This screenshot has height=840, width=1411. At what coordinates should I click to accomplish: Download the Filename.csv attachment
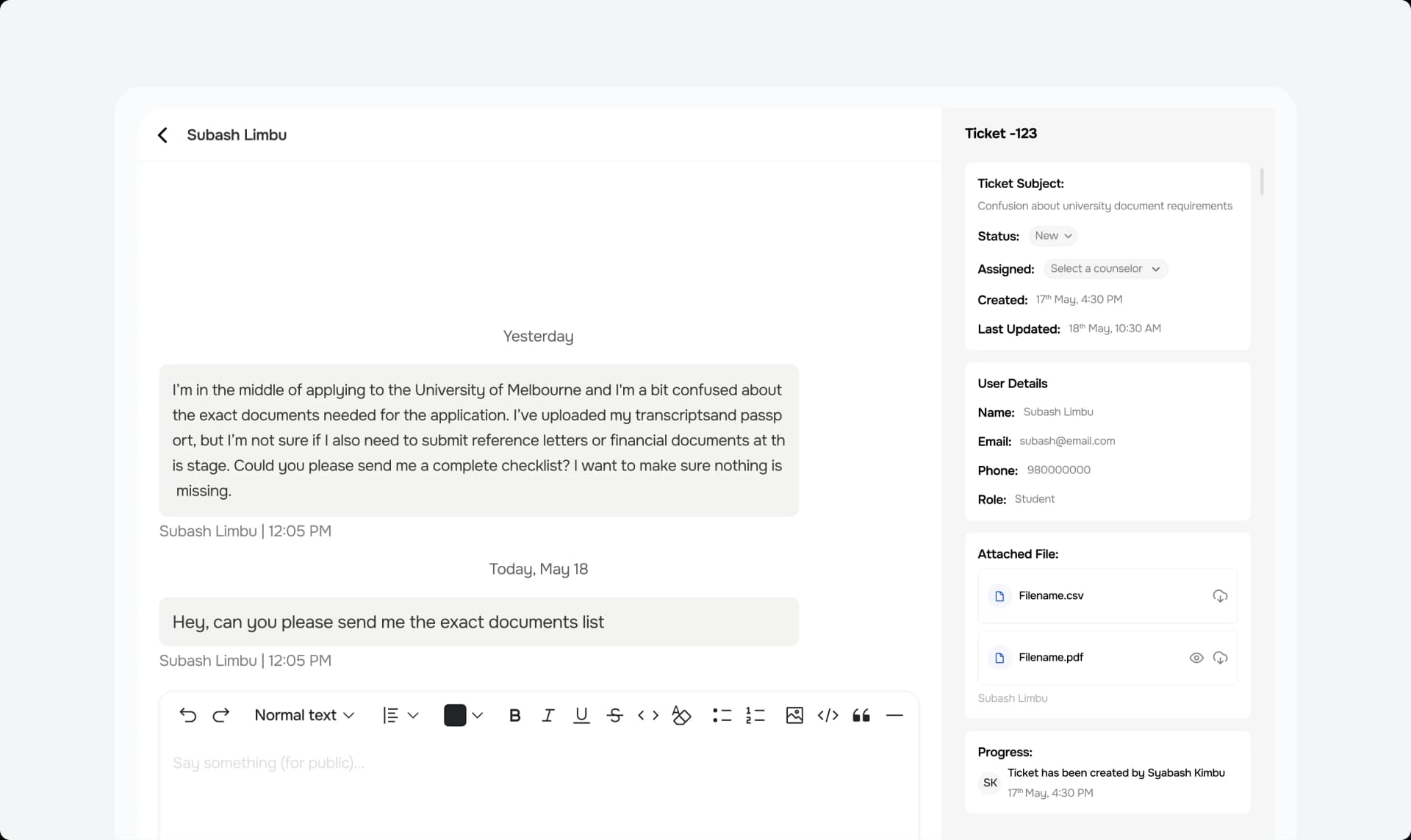(x=1219, y=595)
